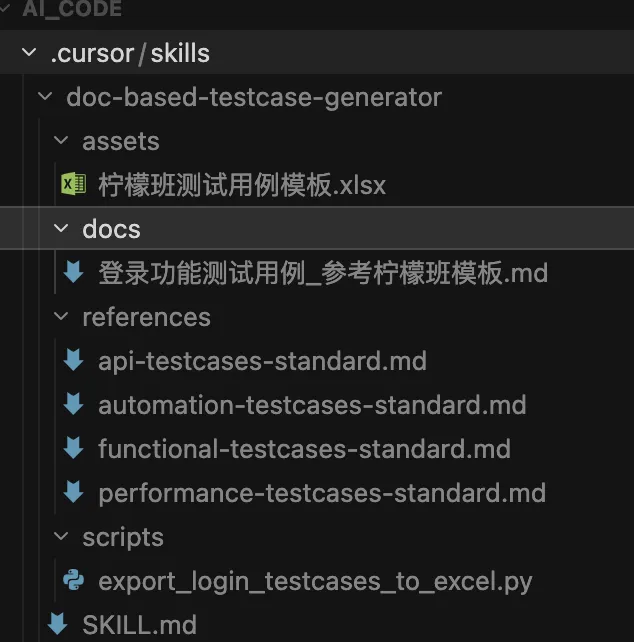Open api-testcases-standard.md file

[x=262, y=361]
